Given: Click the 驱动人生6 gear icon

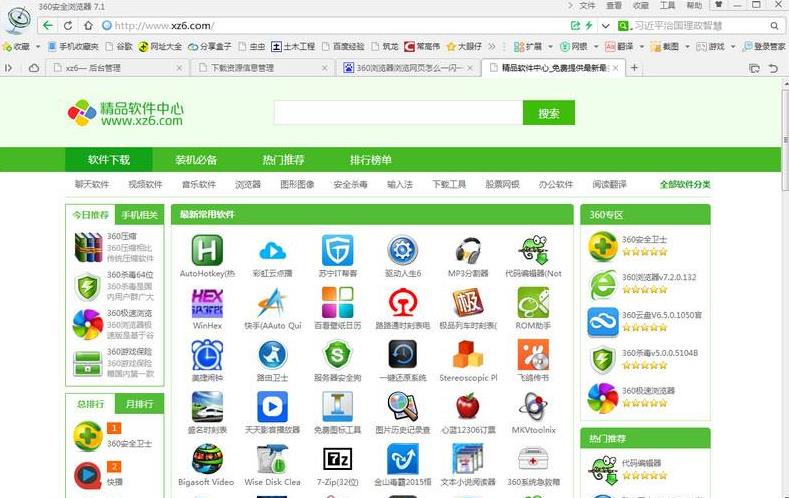Looking at the screenshot, I should pos(402,250).
